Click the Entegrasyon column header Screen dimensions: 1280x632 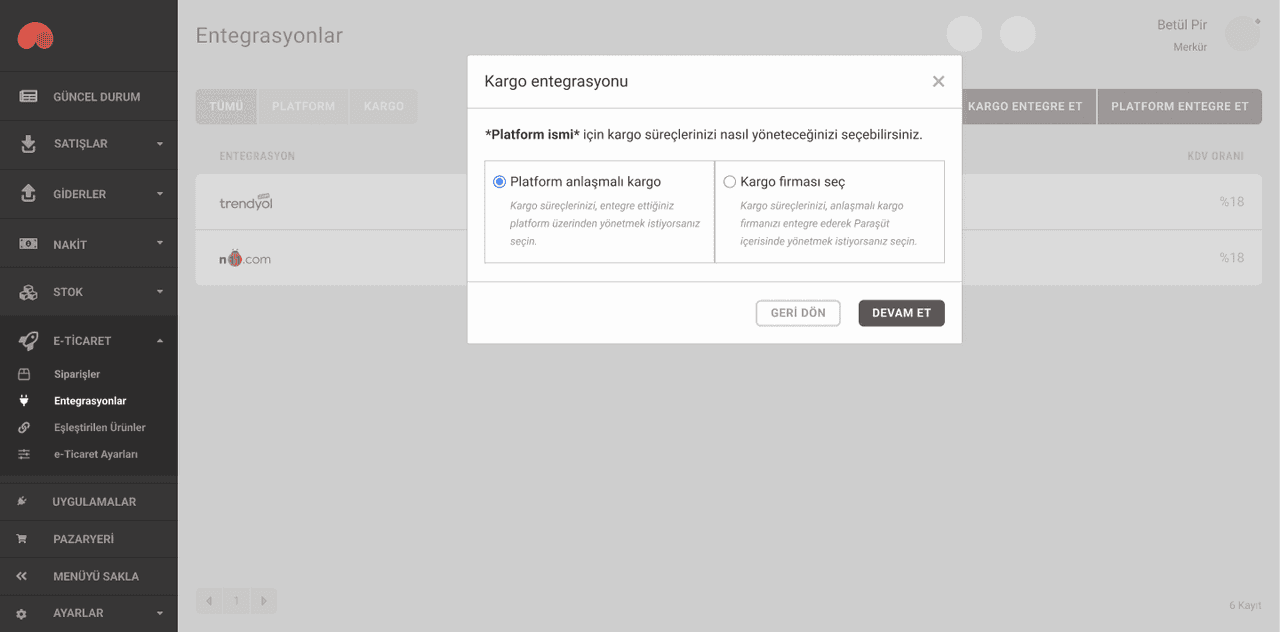coord(257,156)
